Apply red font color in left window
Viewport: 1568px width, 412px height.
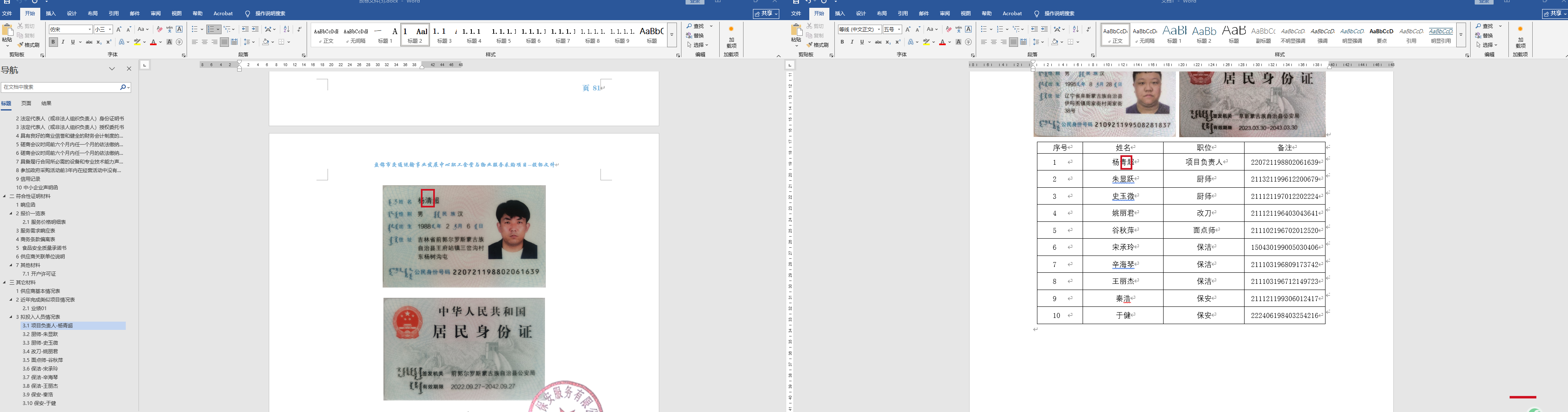(153, 42)
